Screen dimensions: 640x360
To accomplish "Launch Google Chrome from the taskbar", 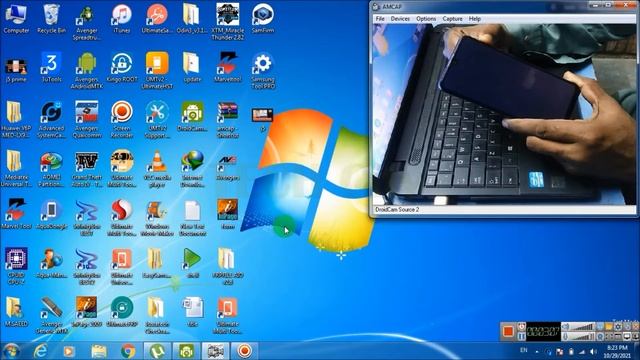I will coord(128,351).
